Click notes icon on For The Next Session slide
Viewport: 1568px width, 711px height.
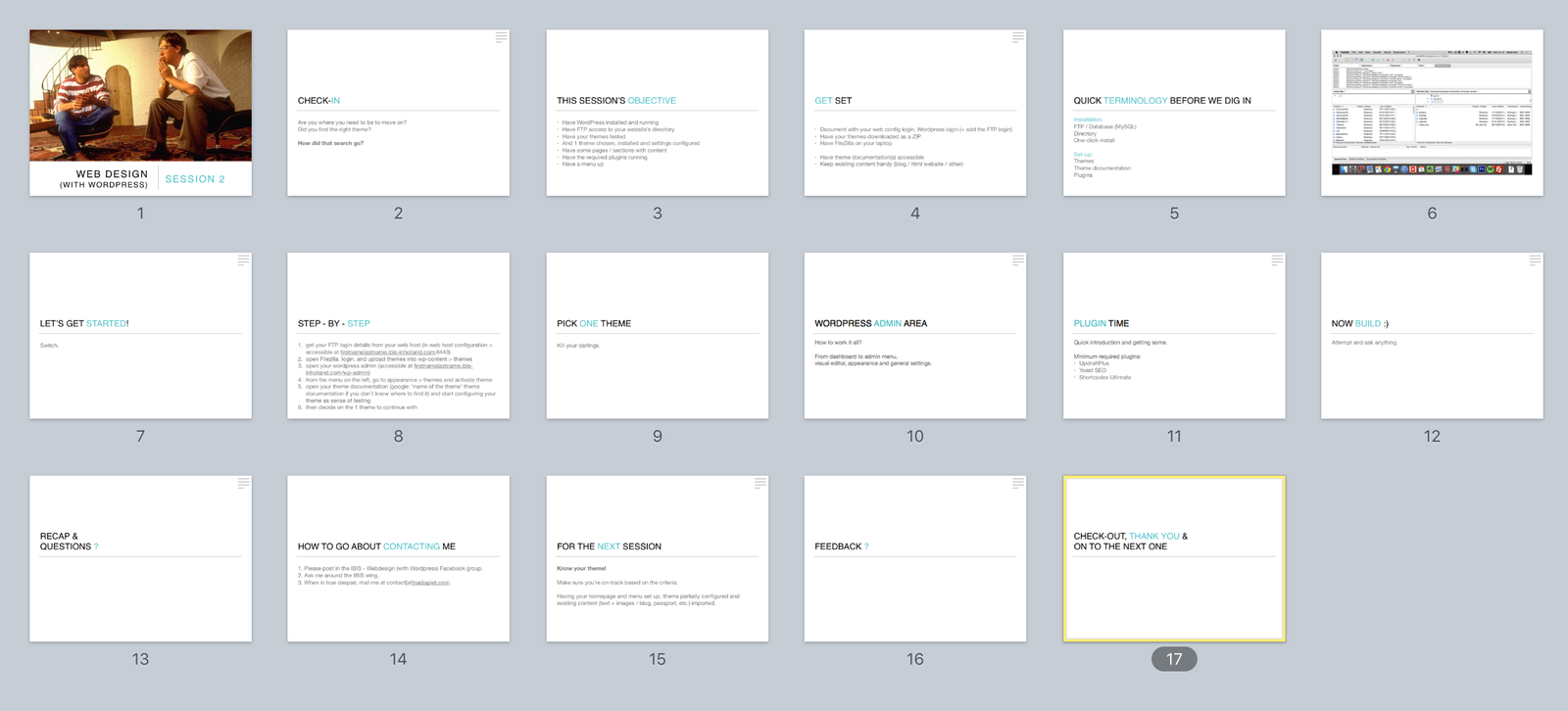759,484
